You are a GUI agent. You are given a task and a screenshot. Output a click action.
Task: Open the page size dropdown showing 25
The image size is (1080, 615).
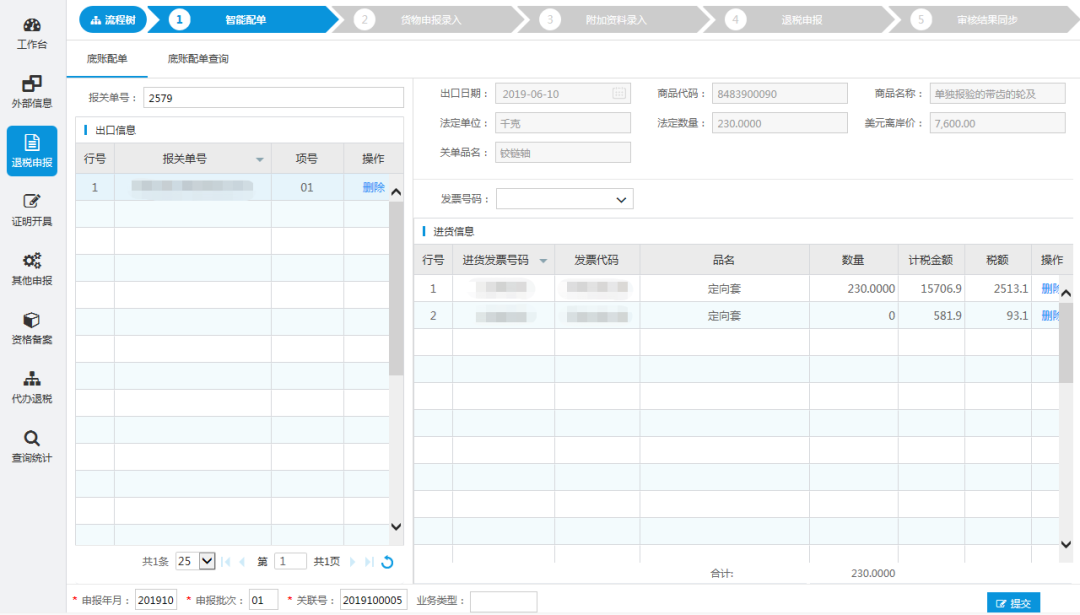(196, 561)
